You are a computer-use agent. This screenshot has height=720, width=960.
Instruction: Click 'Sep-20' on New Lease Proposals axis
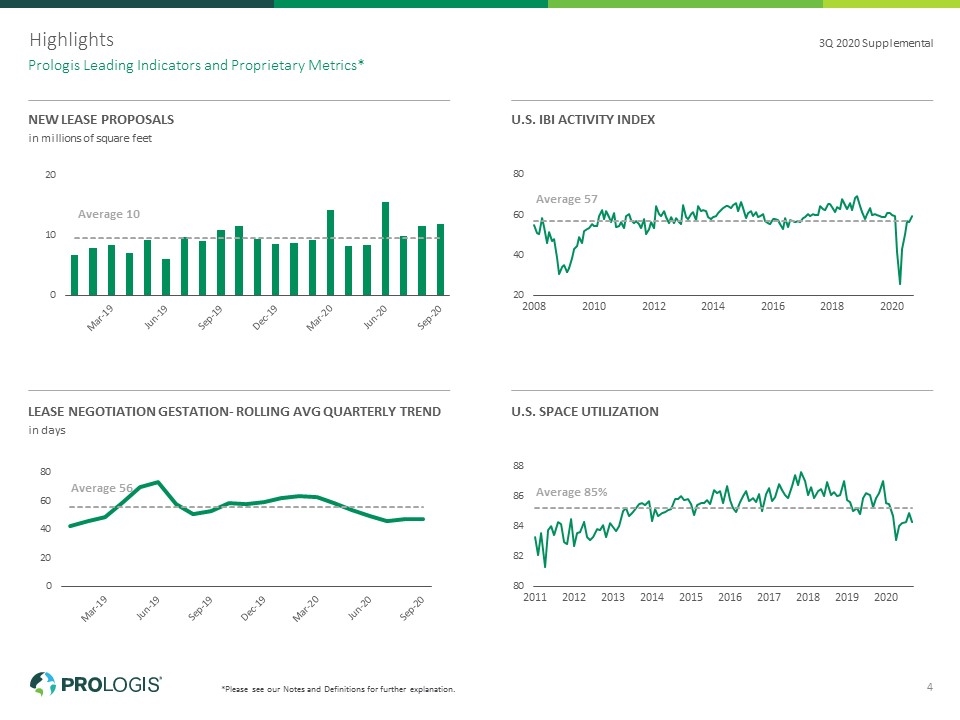coord(429,318)
